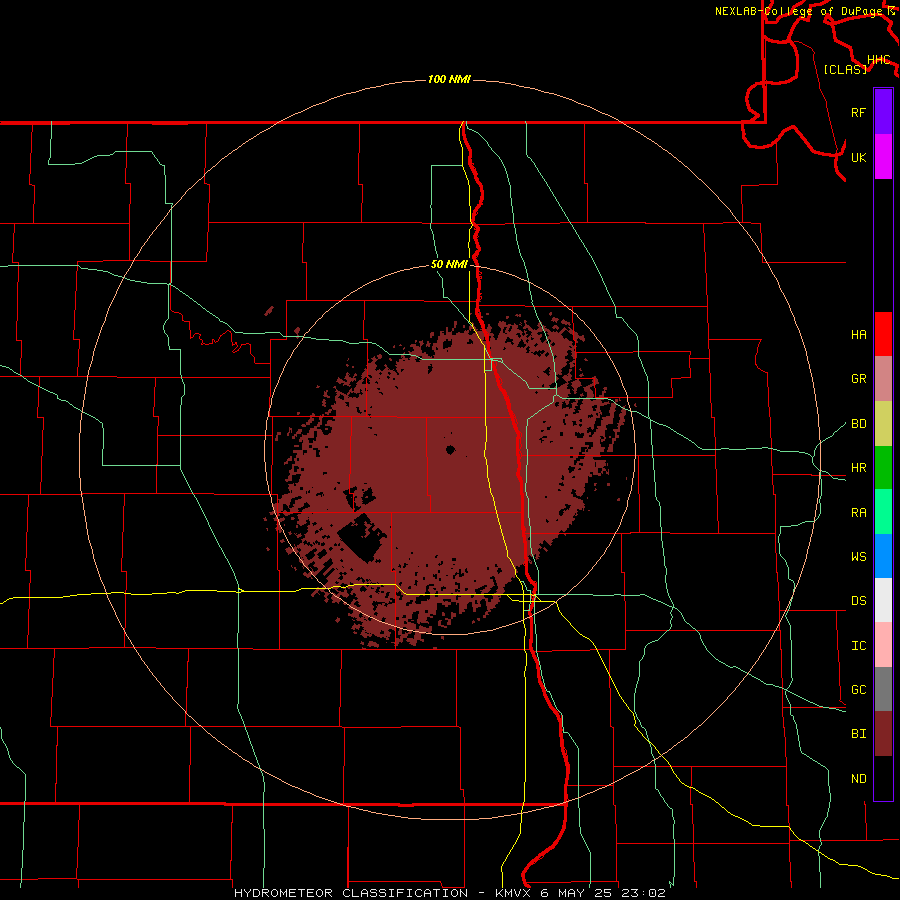This screenshot has height=900, width=900.
Task: Click the ND legend label
Action: pyautogui.click(x=858, y=778)
